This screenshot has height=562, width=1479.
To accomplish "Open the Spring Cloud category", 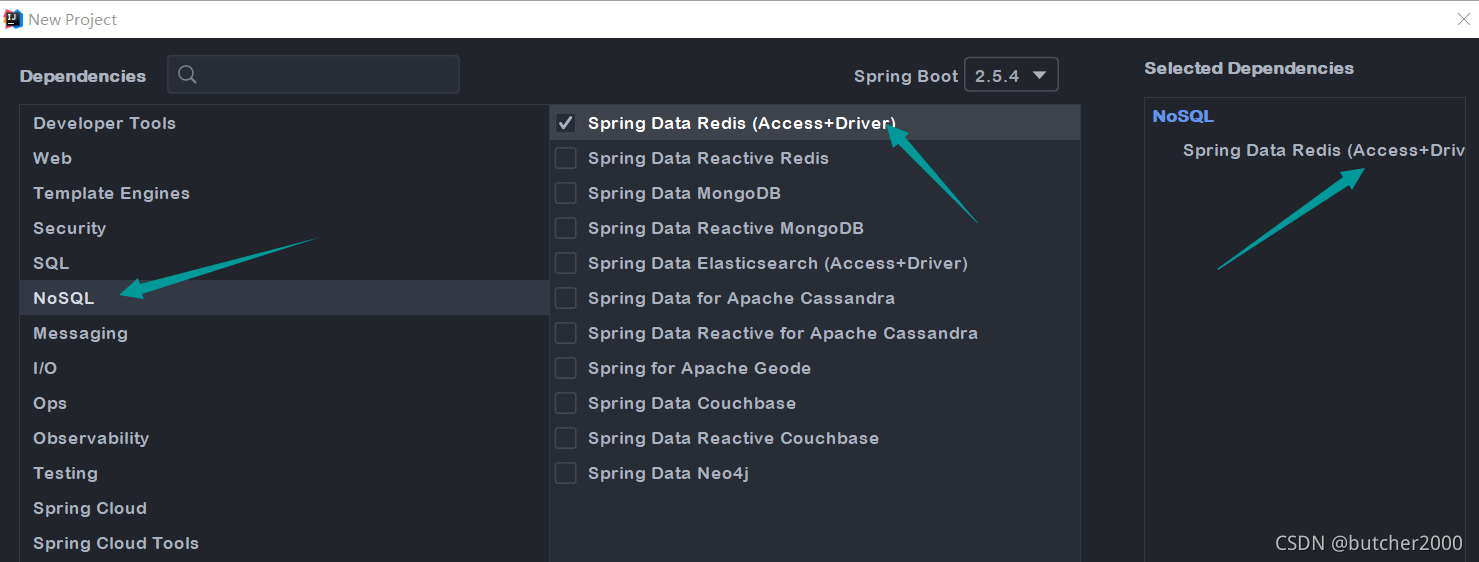I will [90, 508].
